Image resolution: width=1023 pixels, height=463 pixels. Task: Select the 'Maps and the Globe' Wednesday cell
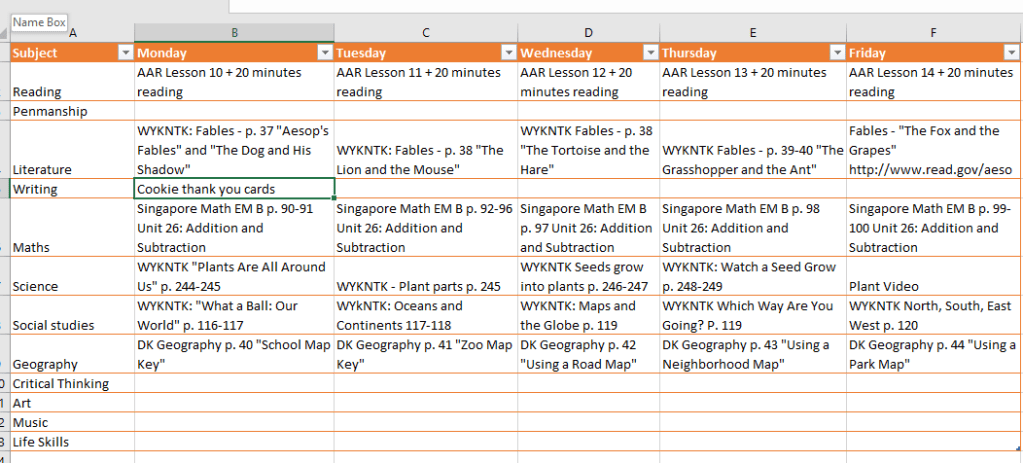[x=588, y=316]
